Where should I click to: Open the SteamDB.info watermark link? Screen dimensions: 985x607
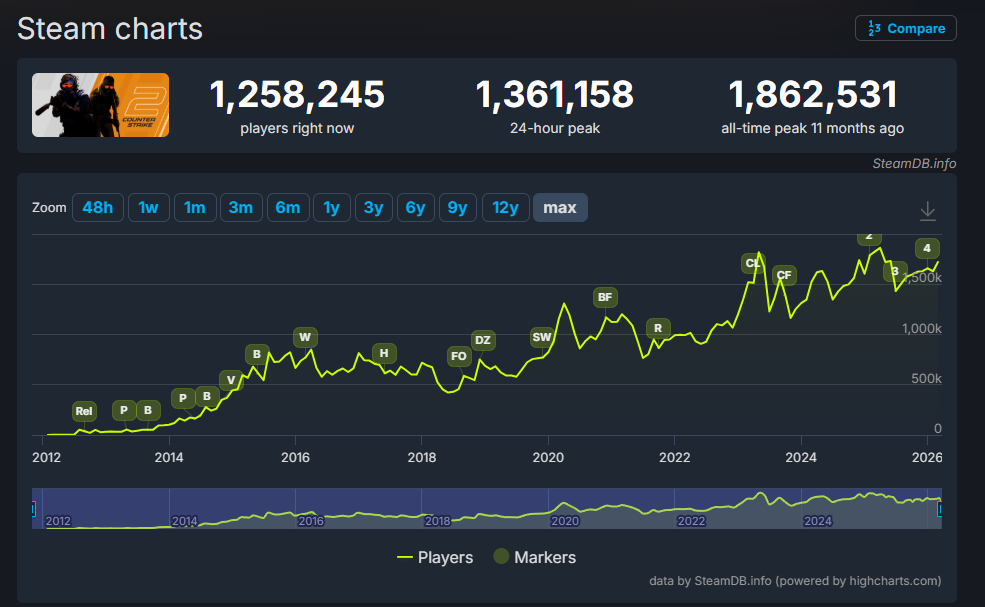click(914, 163)
